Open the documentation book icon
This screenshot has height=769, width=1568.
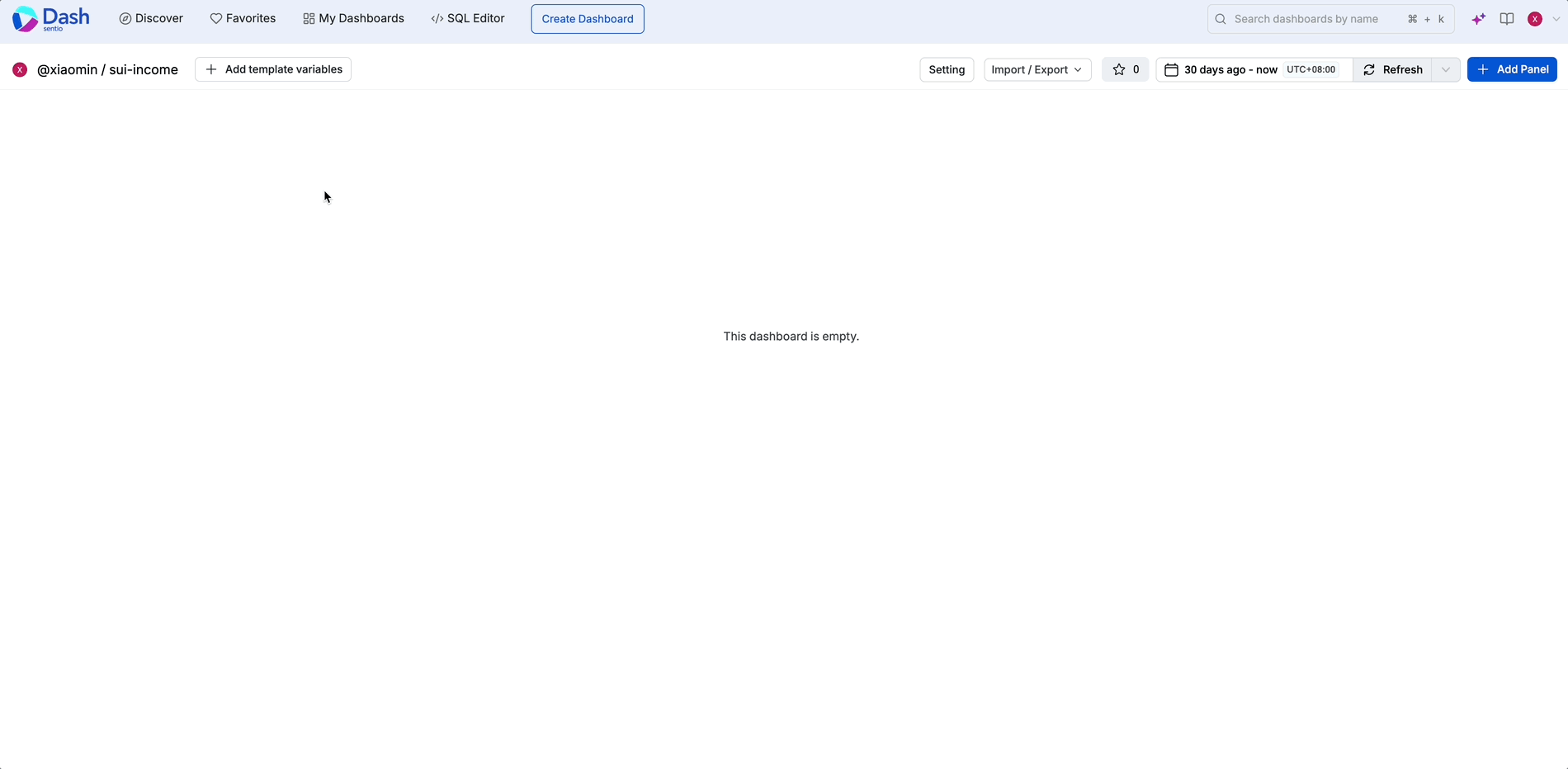tap(1507, 19)
